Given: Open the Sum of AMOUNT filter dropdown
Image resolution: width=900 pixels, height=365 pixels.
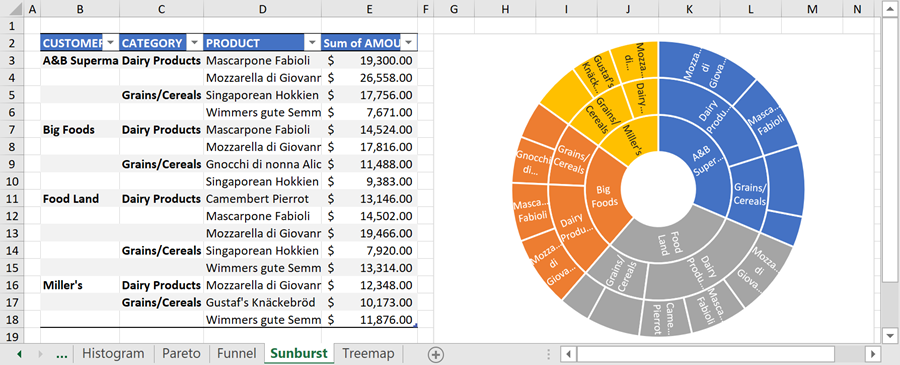Looking at the screenshot, I should [409, 43].
